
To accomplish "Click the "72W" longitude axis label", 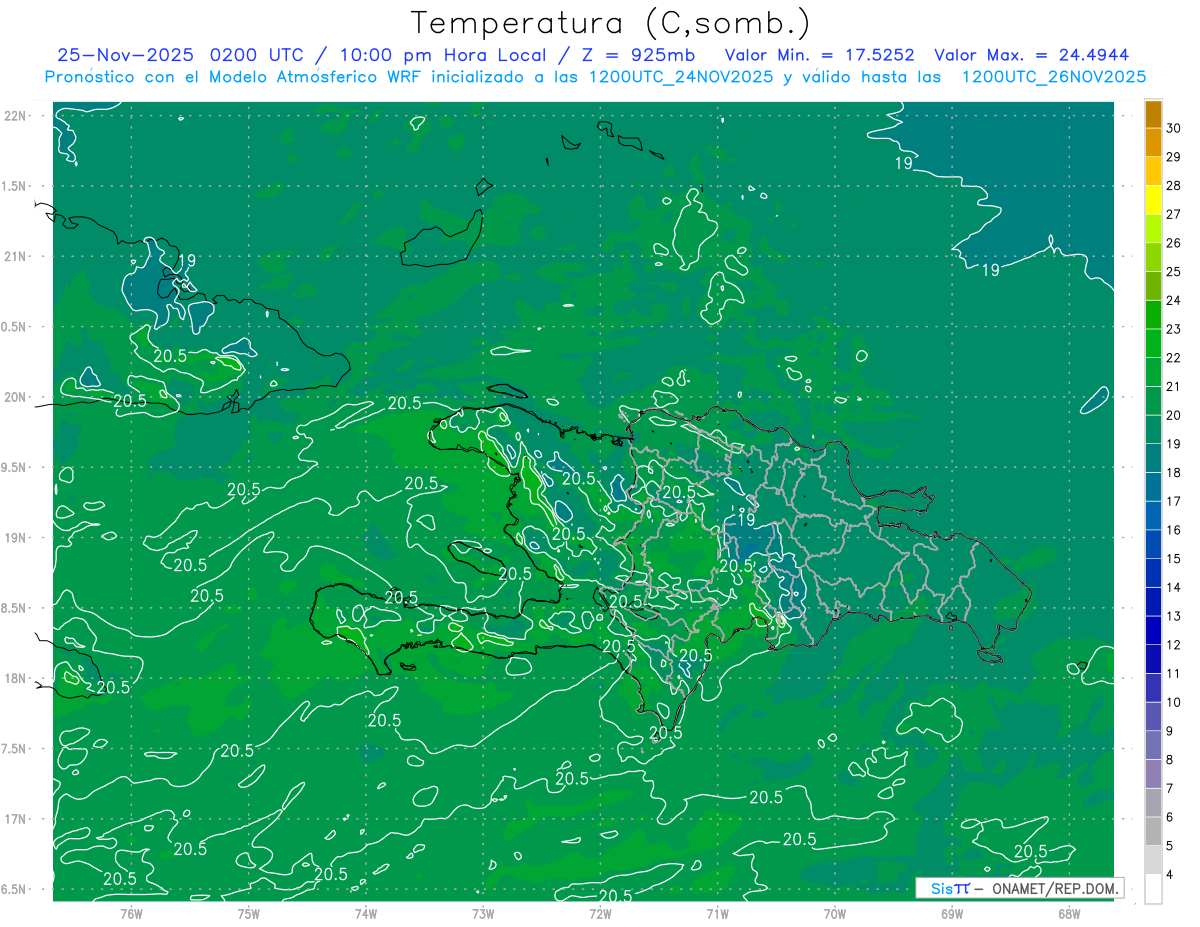I will pos(600,914).
